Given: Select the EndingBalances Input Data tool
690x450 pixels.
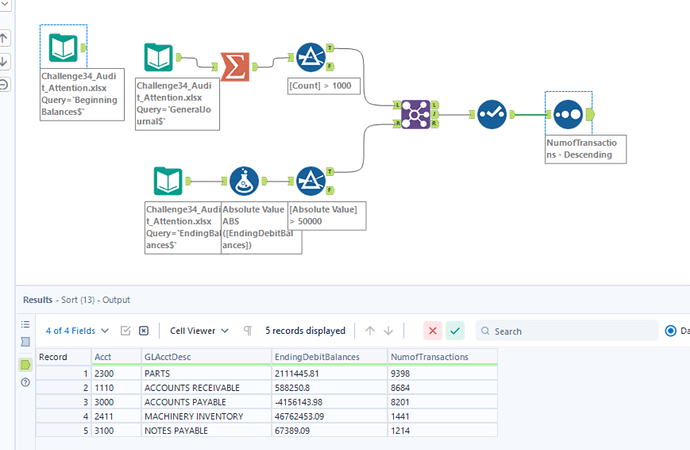Looking at the screenshot, I should click(168, 181).
